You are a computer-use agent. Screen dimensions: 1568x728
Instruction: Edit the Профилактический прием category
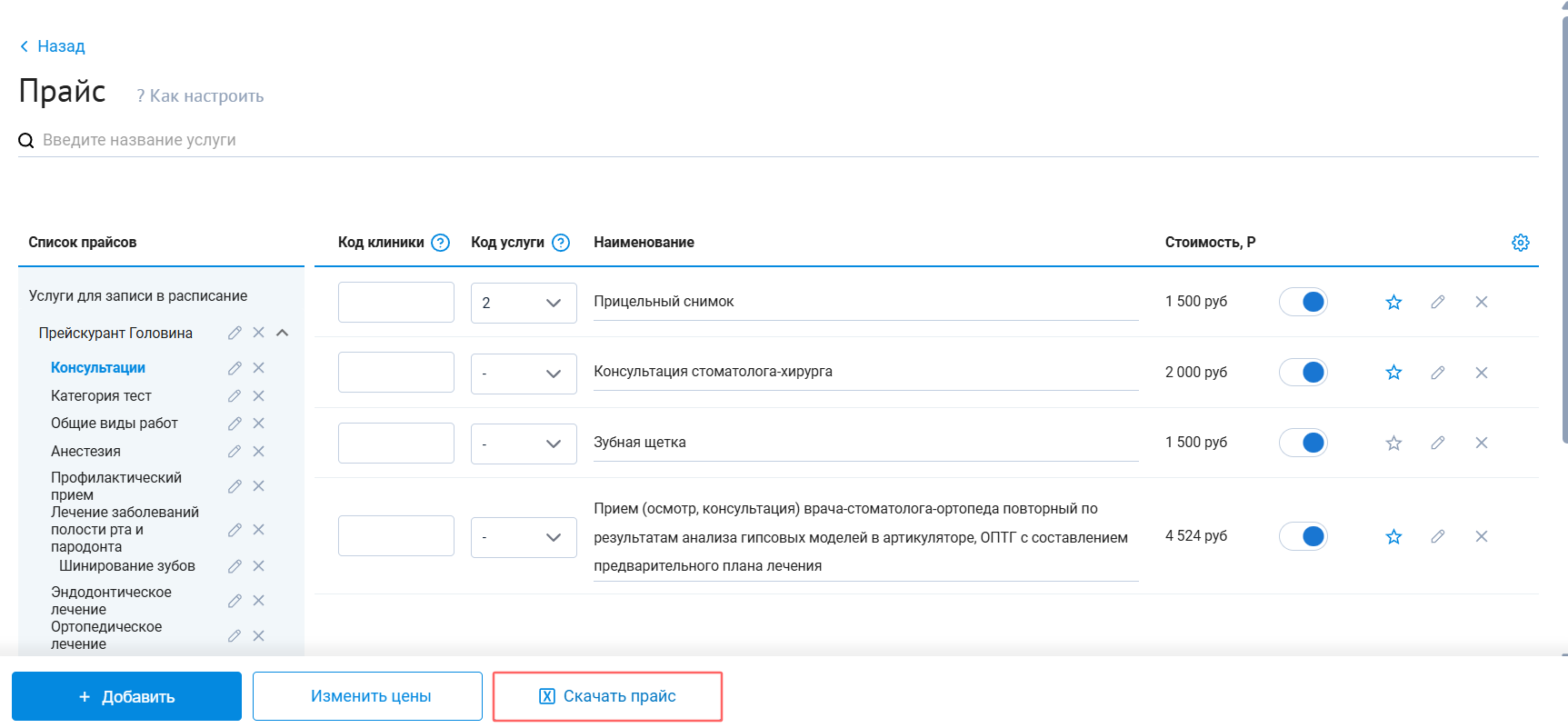[235, 486]
